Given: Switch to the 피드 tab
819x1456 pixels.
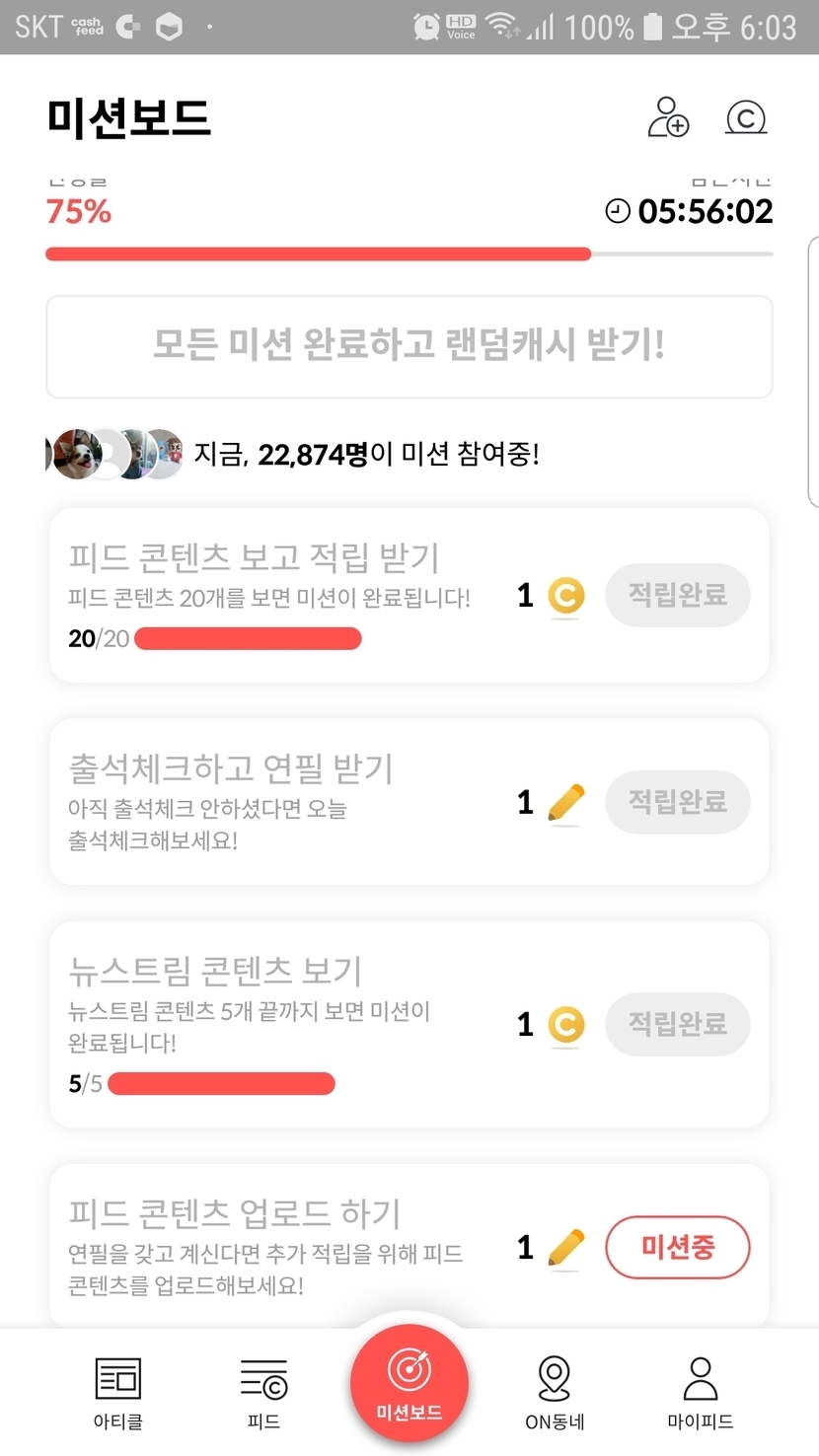Looking at the screenshot, I should (263, 1391).
